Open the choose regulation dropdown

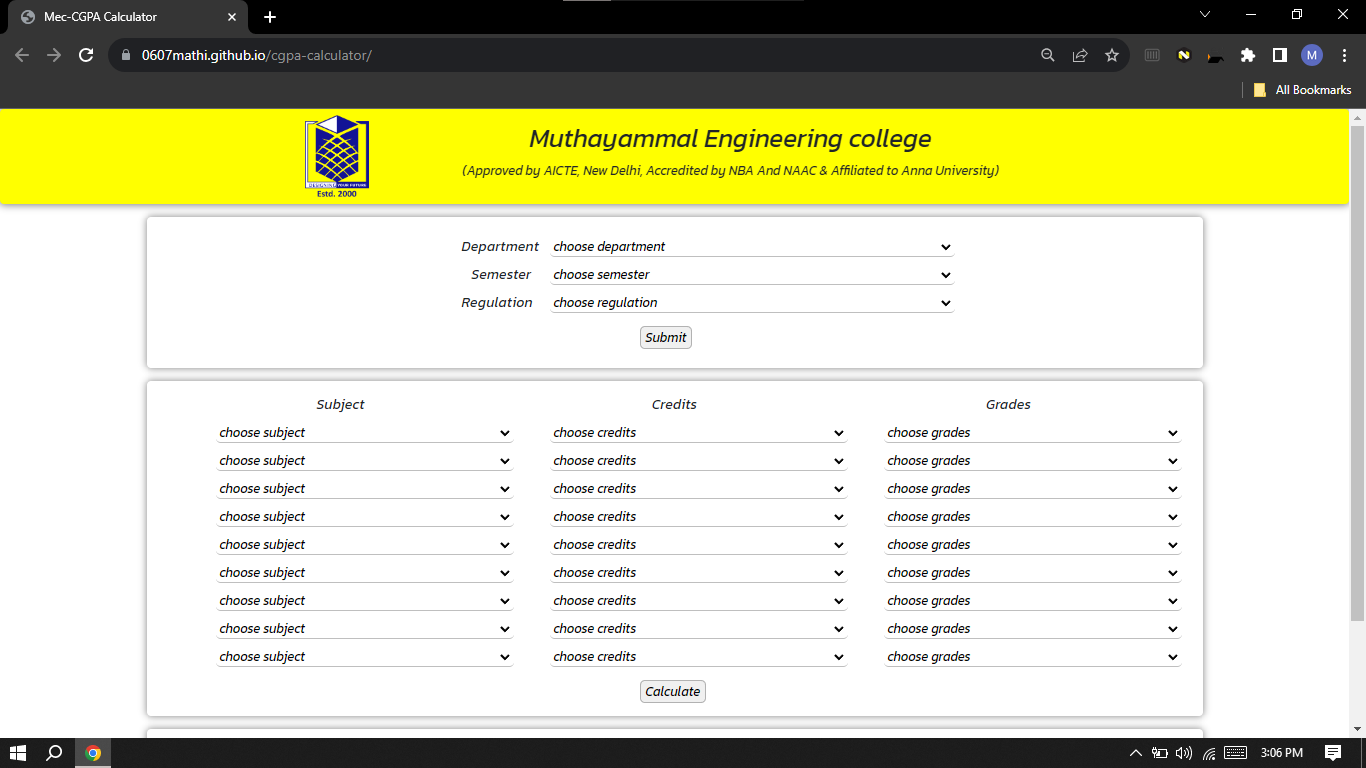[752, 303]
